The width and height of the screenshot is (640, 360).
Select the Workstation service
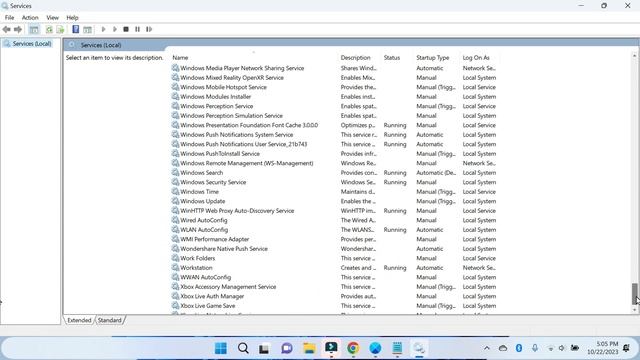click(196, 268)
